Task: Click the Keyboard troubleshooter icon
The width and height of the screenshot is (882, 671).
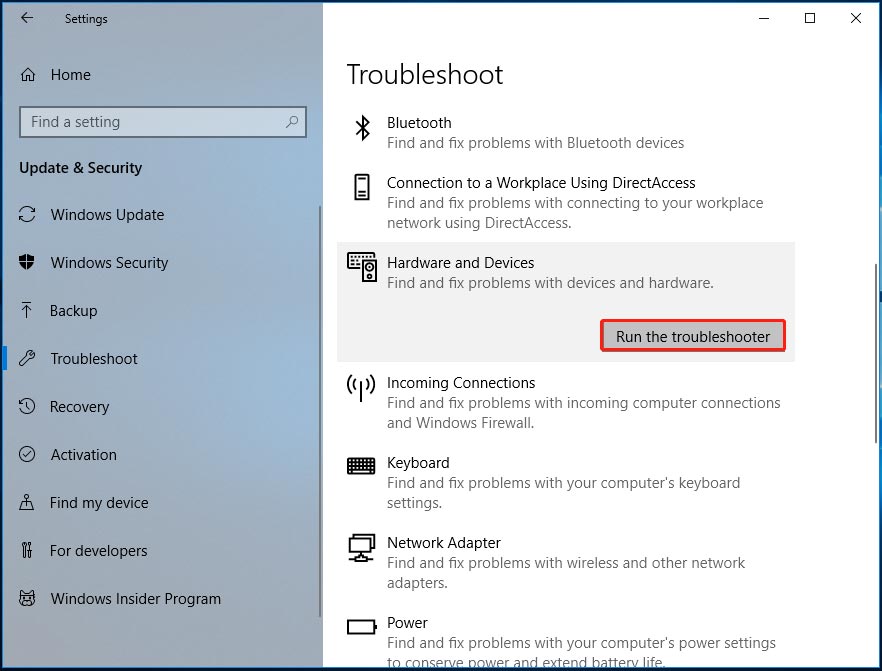Action: click(x=361, y=466)
